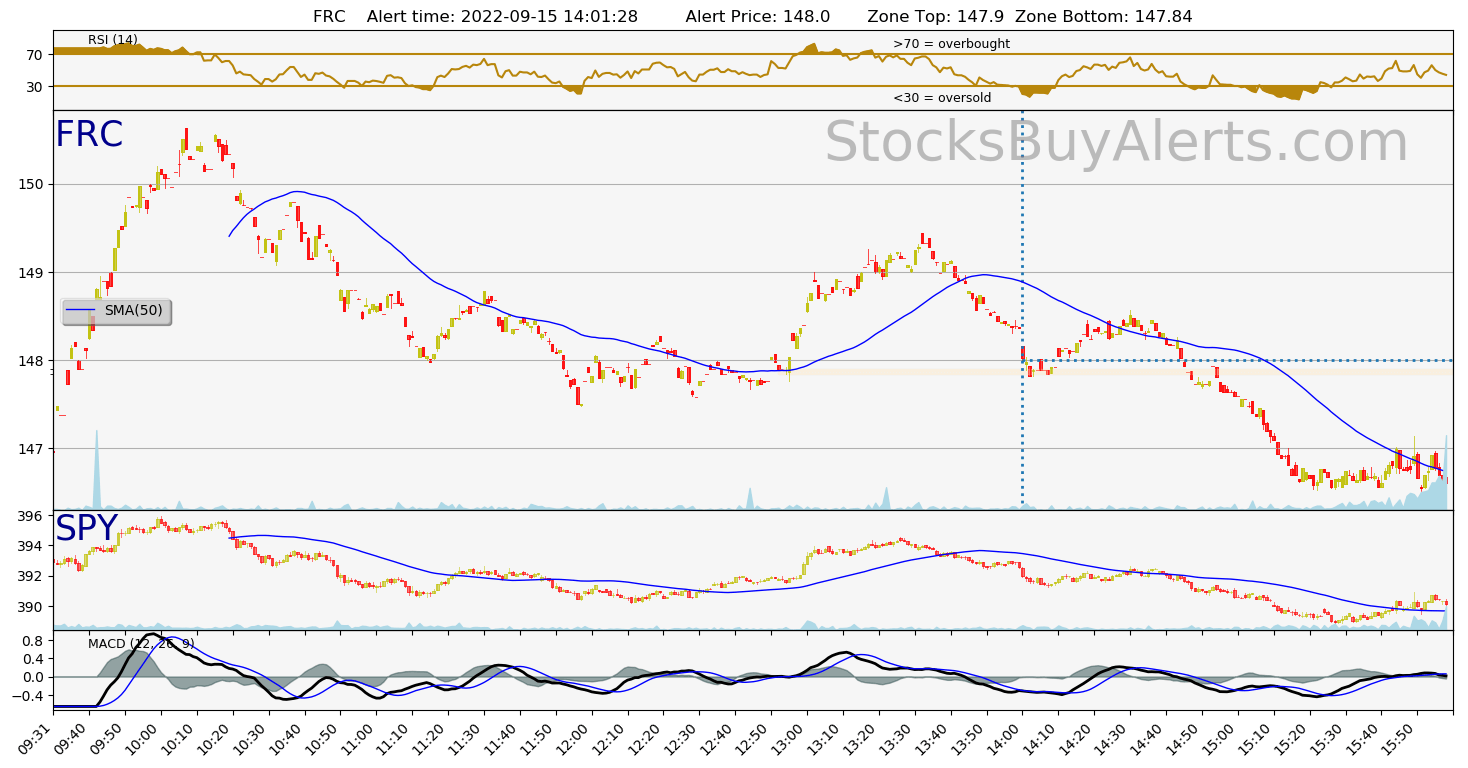
Task: Click the 11:00 time axis label
Action: pos(359,736)
